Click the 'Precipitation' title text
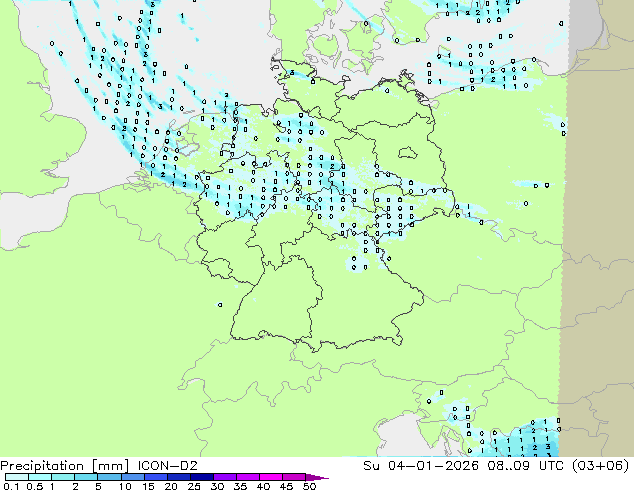The image size is (634, 490). tap(42, 466)
